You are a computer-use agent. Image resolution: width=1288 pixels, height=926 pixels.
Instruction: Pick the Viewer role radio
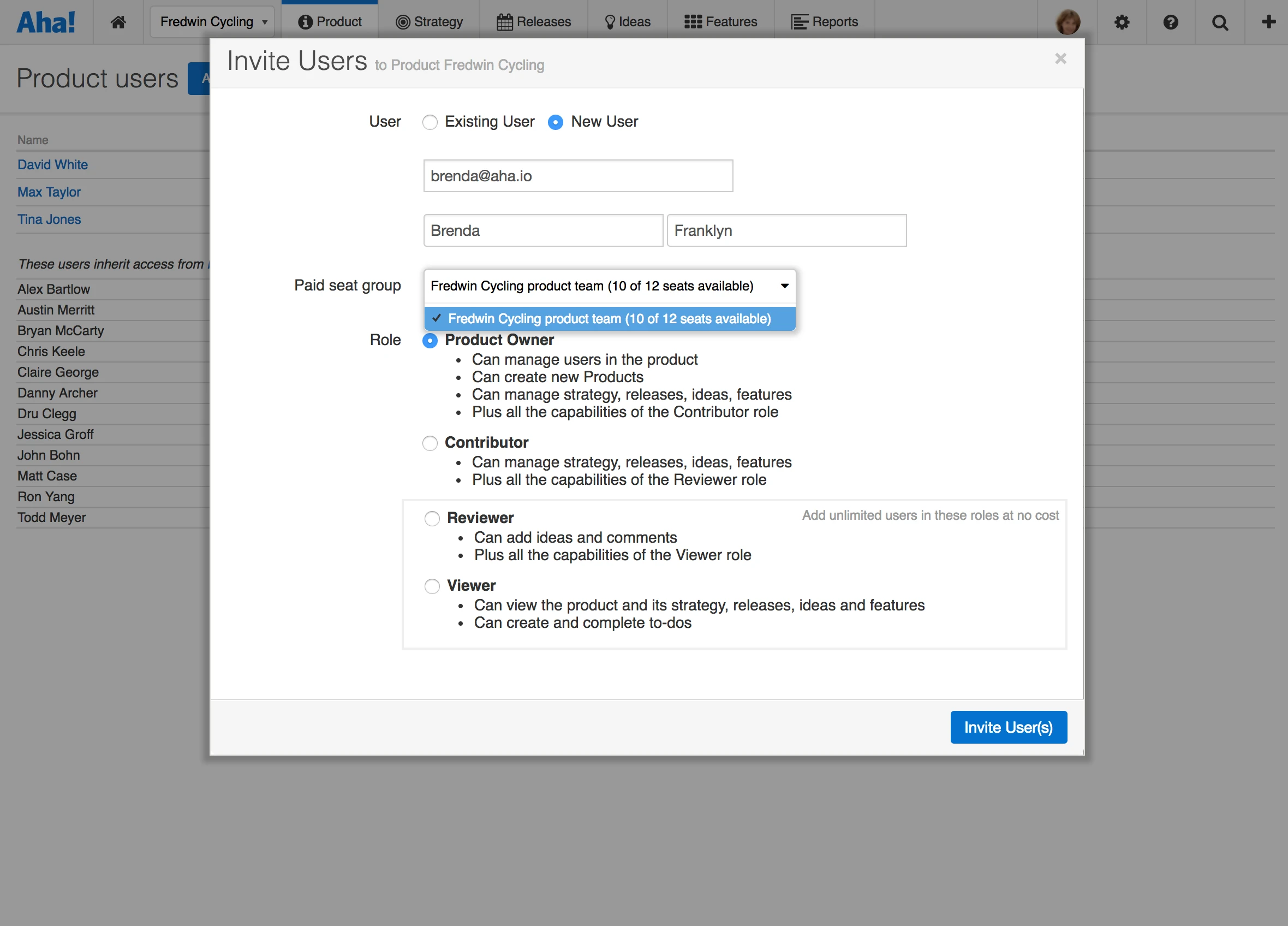point(432,586)
